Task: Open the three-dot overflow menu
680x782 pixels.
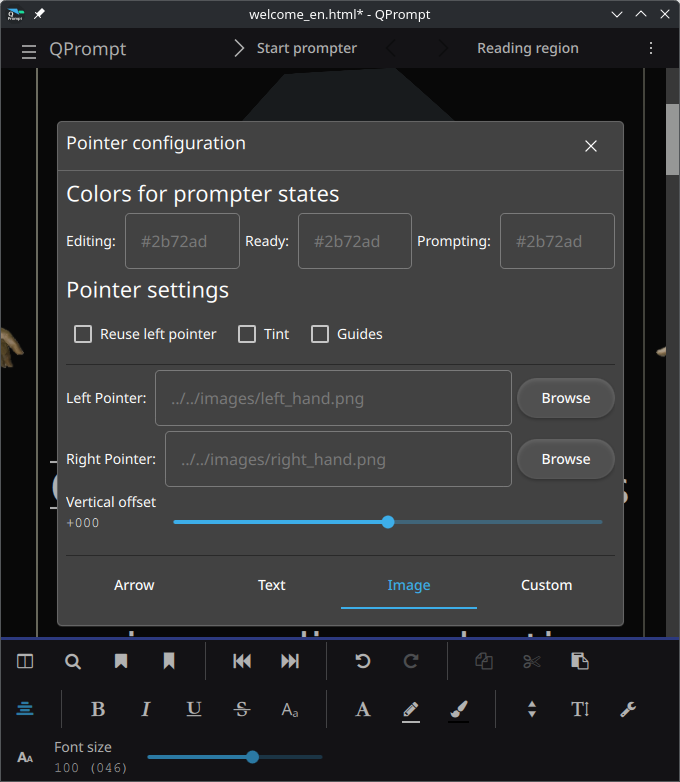Action: (x=651, y=48)
